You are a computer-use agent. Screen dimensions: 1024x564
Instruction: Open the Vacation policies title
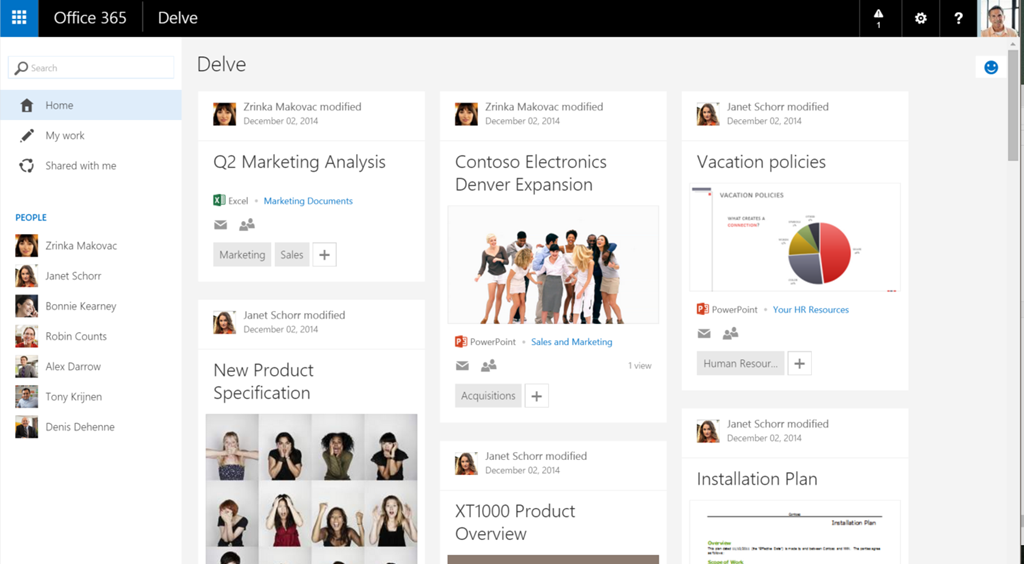pos(761,162)
